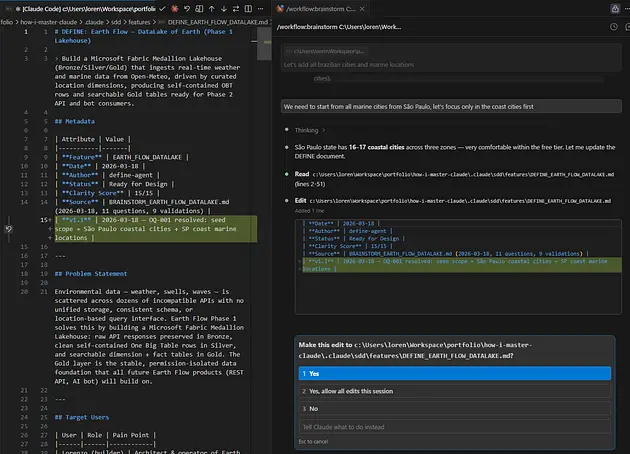The height and width of the screenshot is (454, 630).
Task: Expand the Thinking section chevron
Action: click(324, 130)
